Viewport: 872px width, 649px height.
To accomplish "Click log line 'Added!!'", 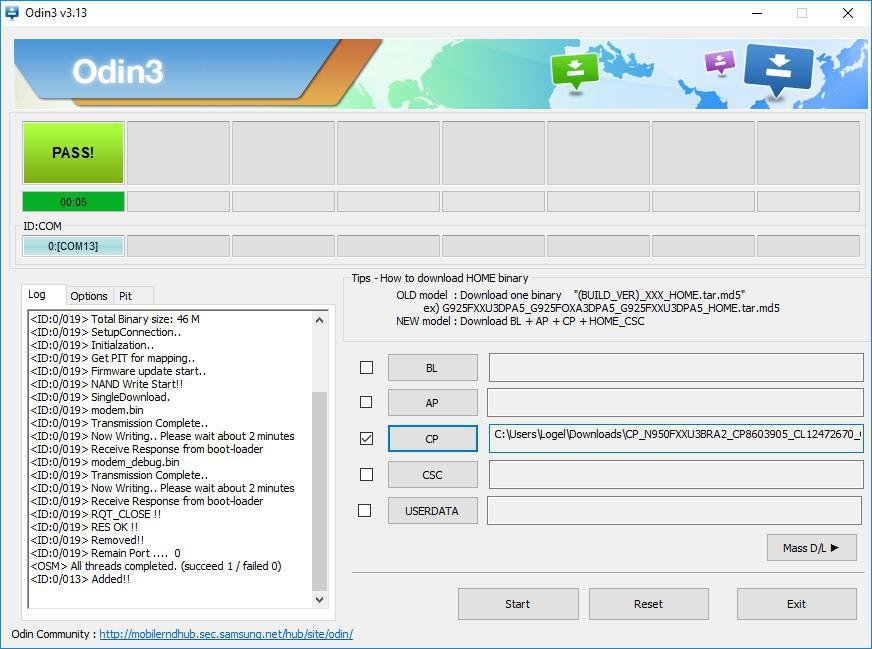I will pos(81,579).
